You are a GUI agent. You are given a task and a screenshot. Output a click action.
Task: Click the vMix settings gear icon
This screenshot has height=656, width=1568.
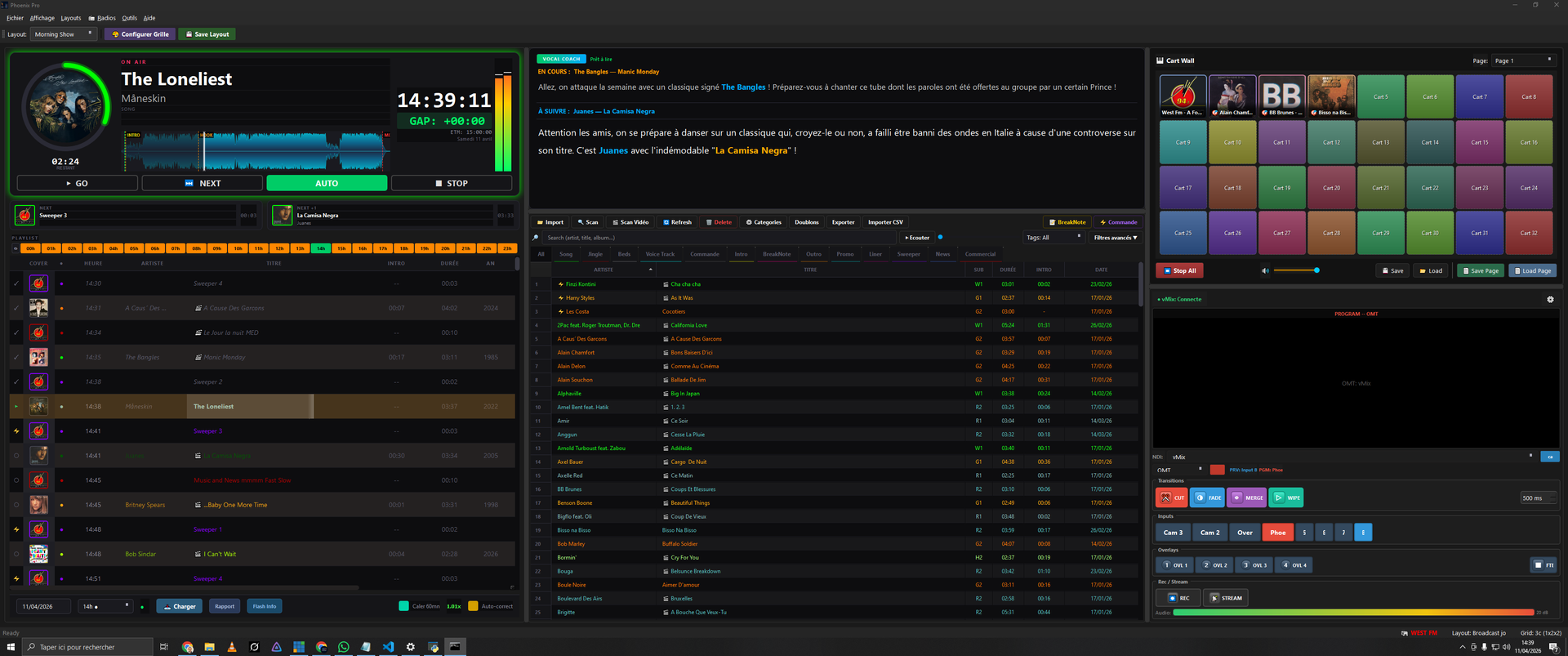(x=1550, y=299)
